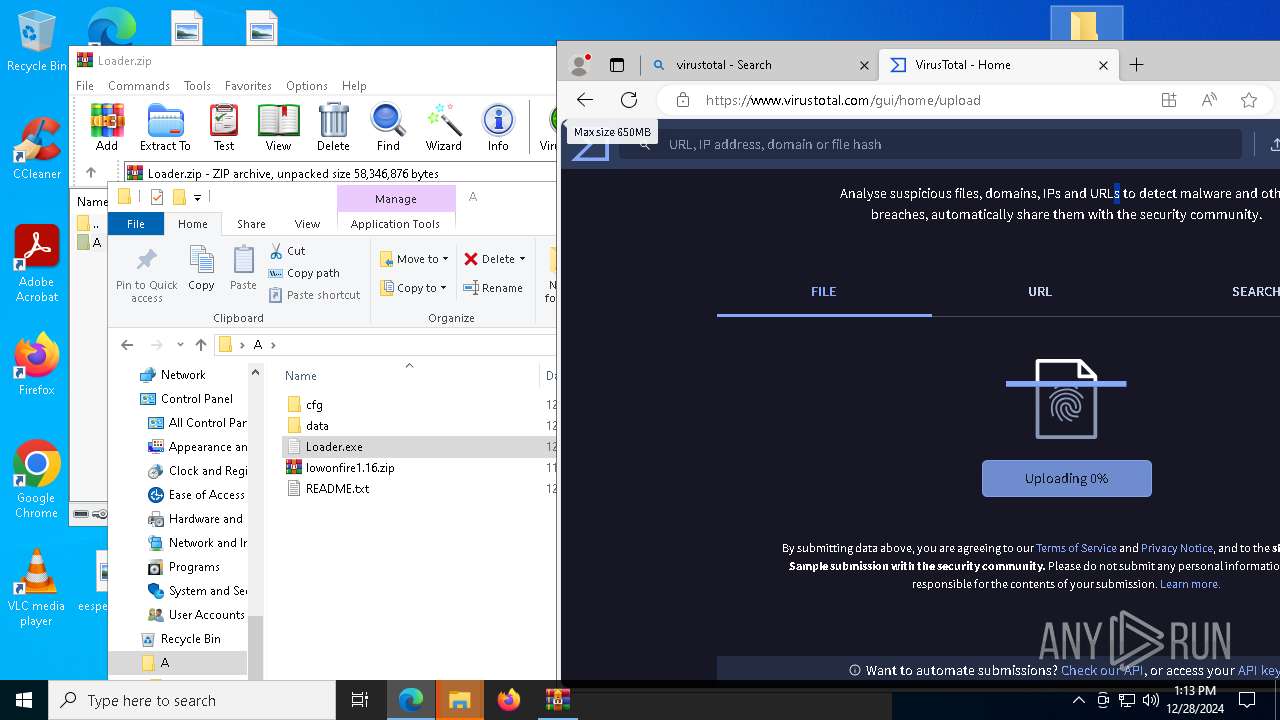The image size is (1280, 720).
Task: Click the Firefox icon in the taskbar
Action: (x=509, y=700)
